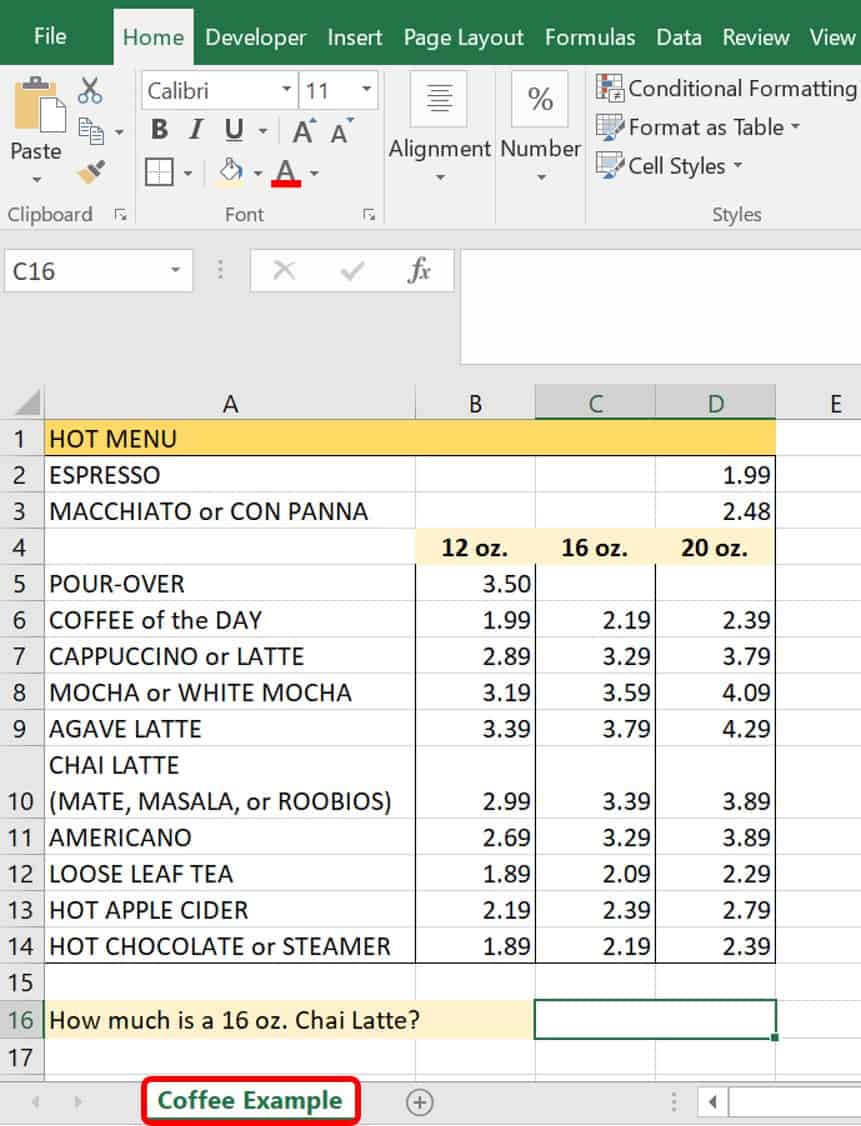Select column A header

tap(230, 403)
